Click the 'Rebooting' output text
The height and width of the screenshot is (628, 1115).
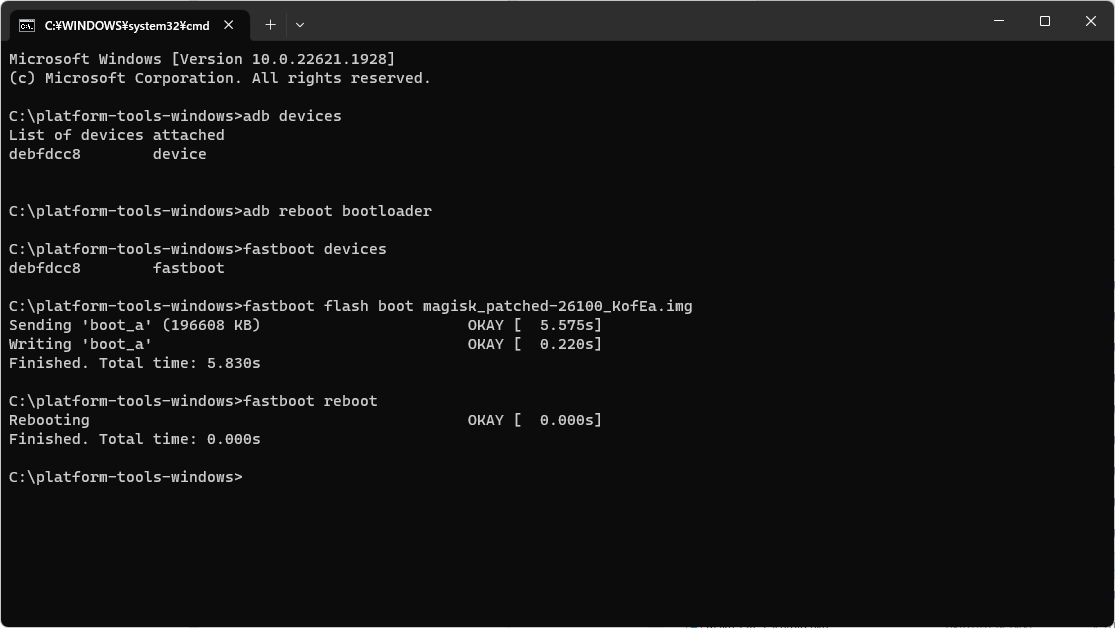pyautogui.click(x=49, y=420)
